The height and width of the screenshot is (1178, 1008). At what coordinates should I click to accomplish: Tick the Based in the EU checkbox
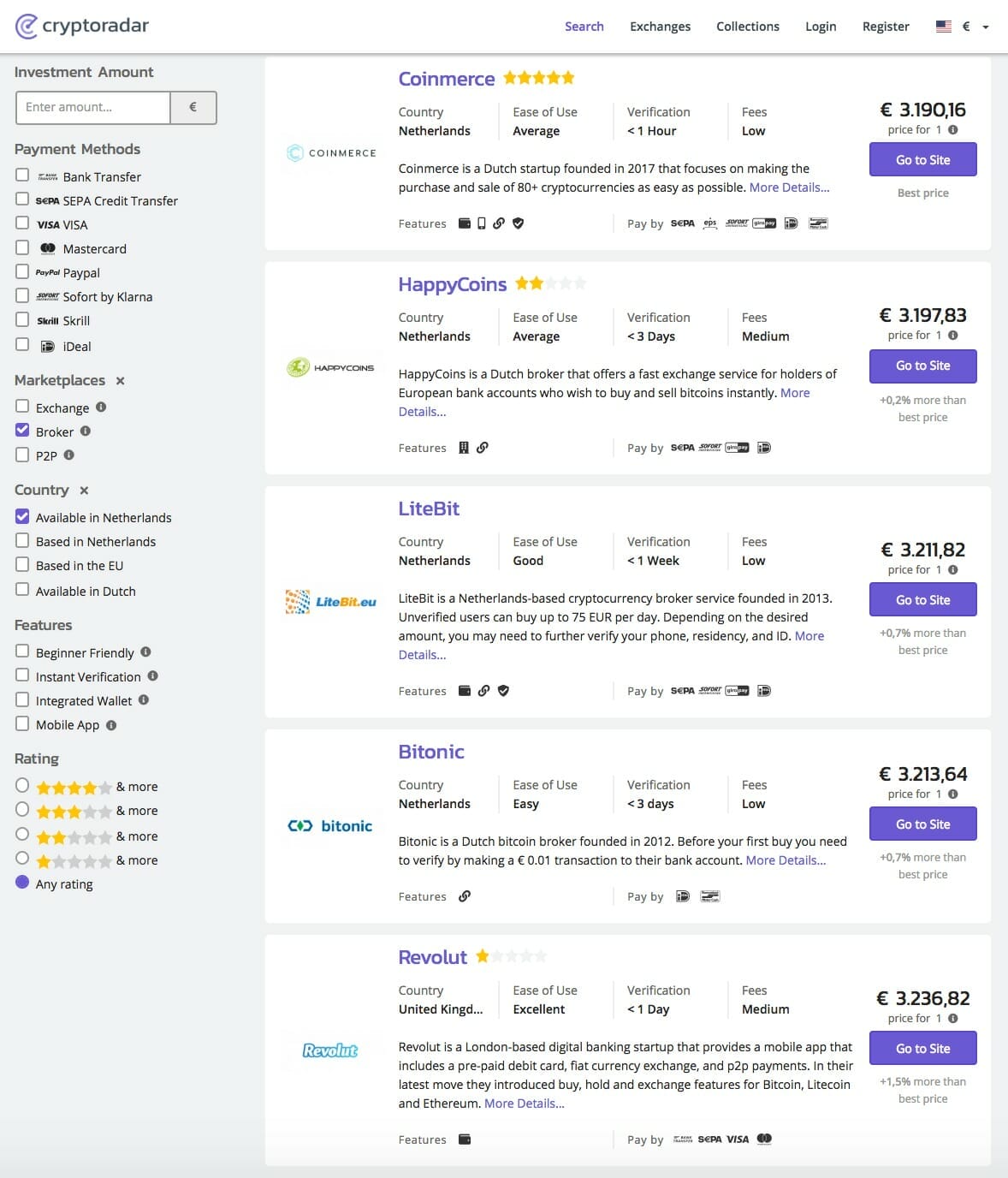click(x=22, y=565)
